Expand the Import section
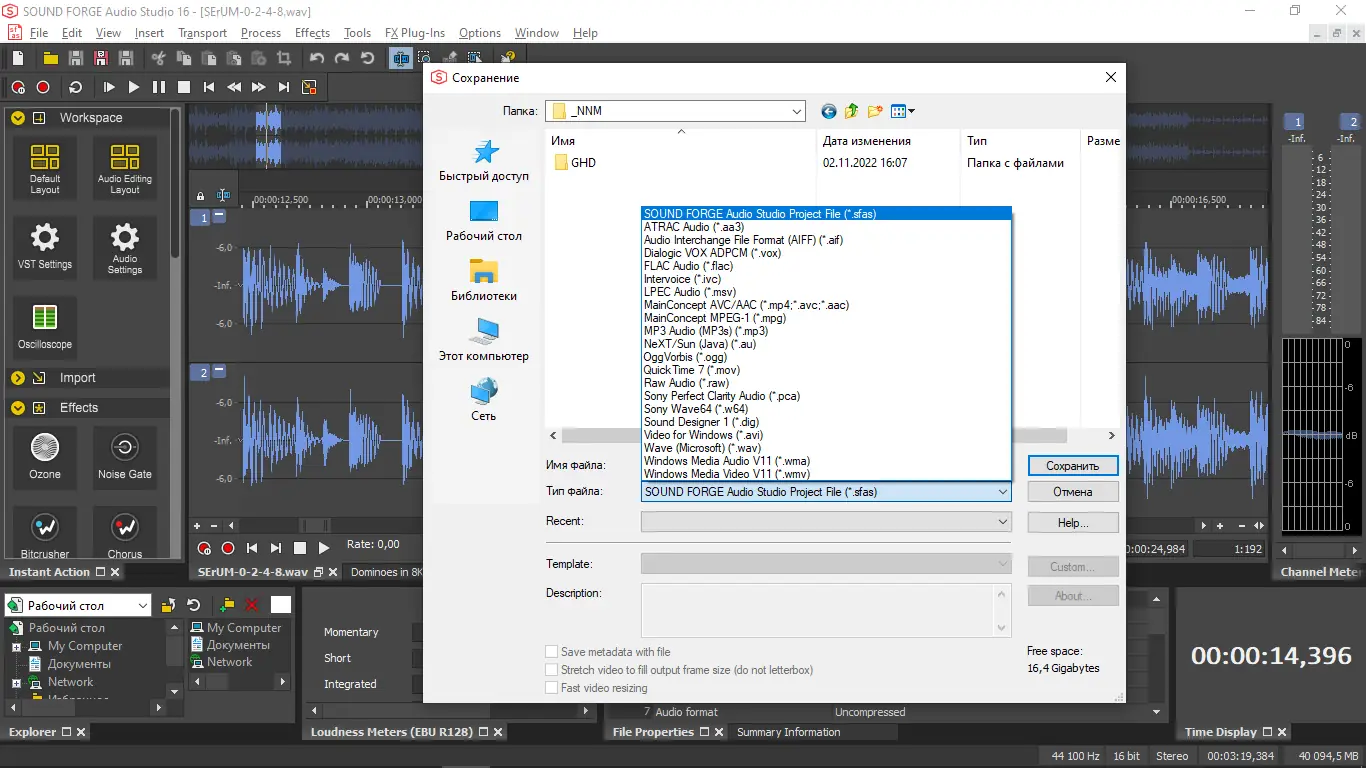 18,378
